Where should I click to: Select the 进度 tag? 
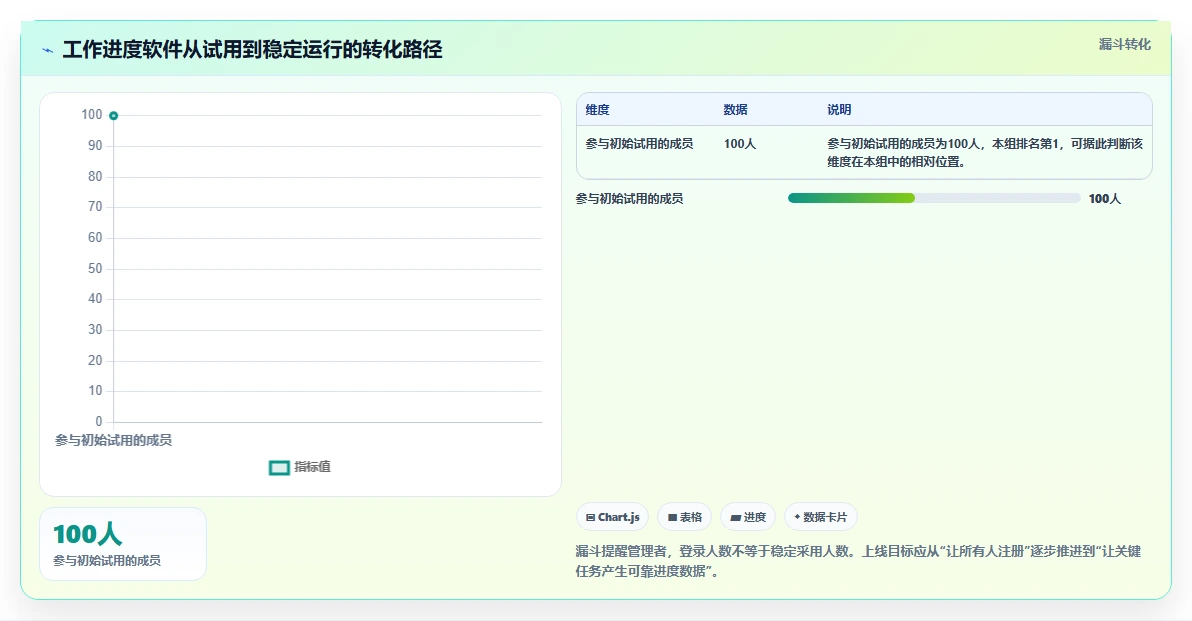tap(748, 517)
